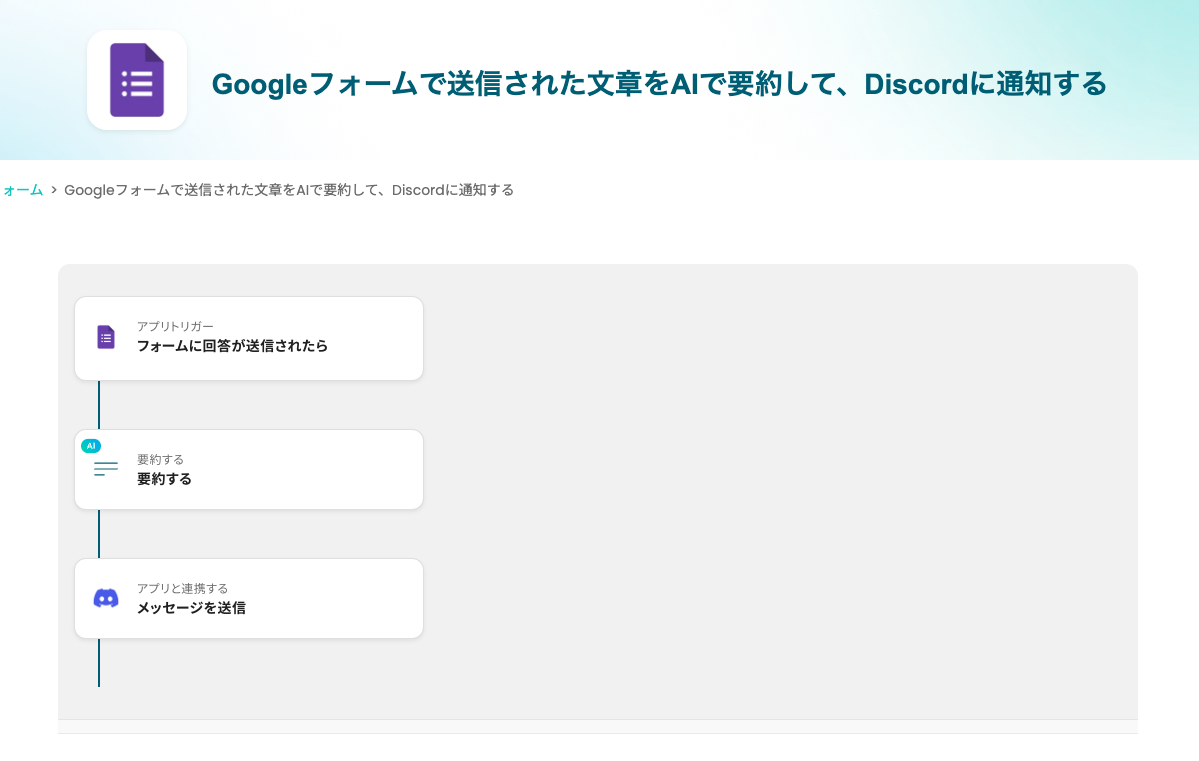Click the ォーム breadcrumb link

(x=23, y=190)
